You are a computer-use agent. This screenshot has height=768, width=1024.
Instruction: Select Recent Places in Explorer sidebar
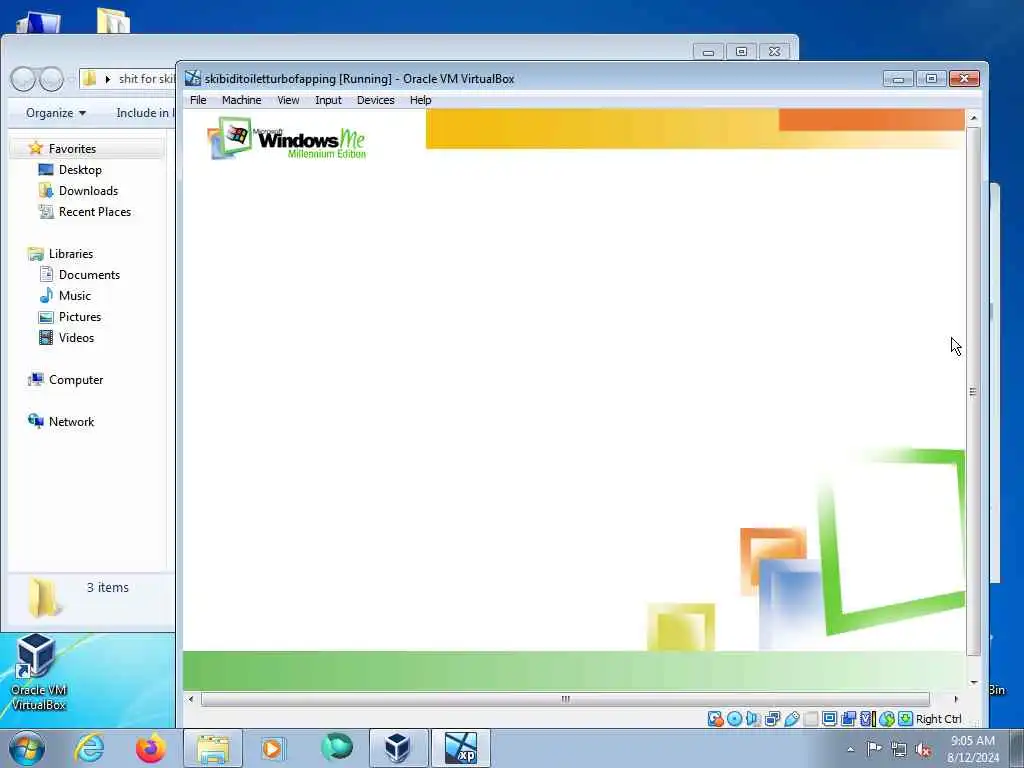(95, 212)
